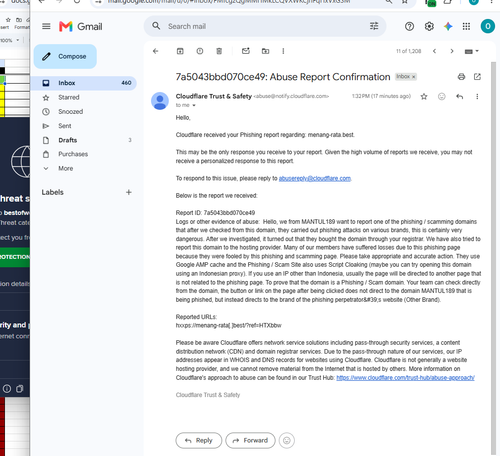Remove the Inbox label from this email
Screen dimensions: 500x456
414,77
